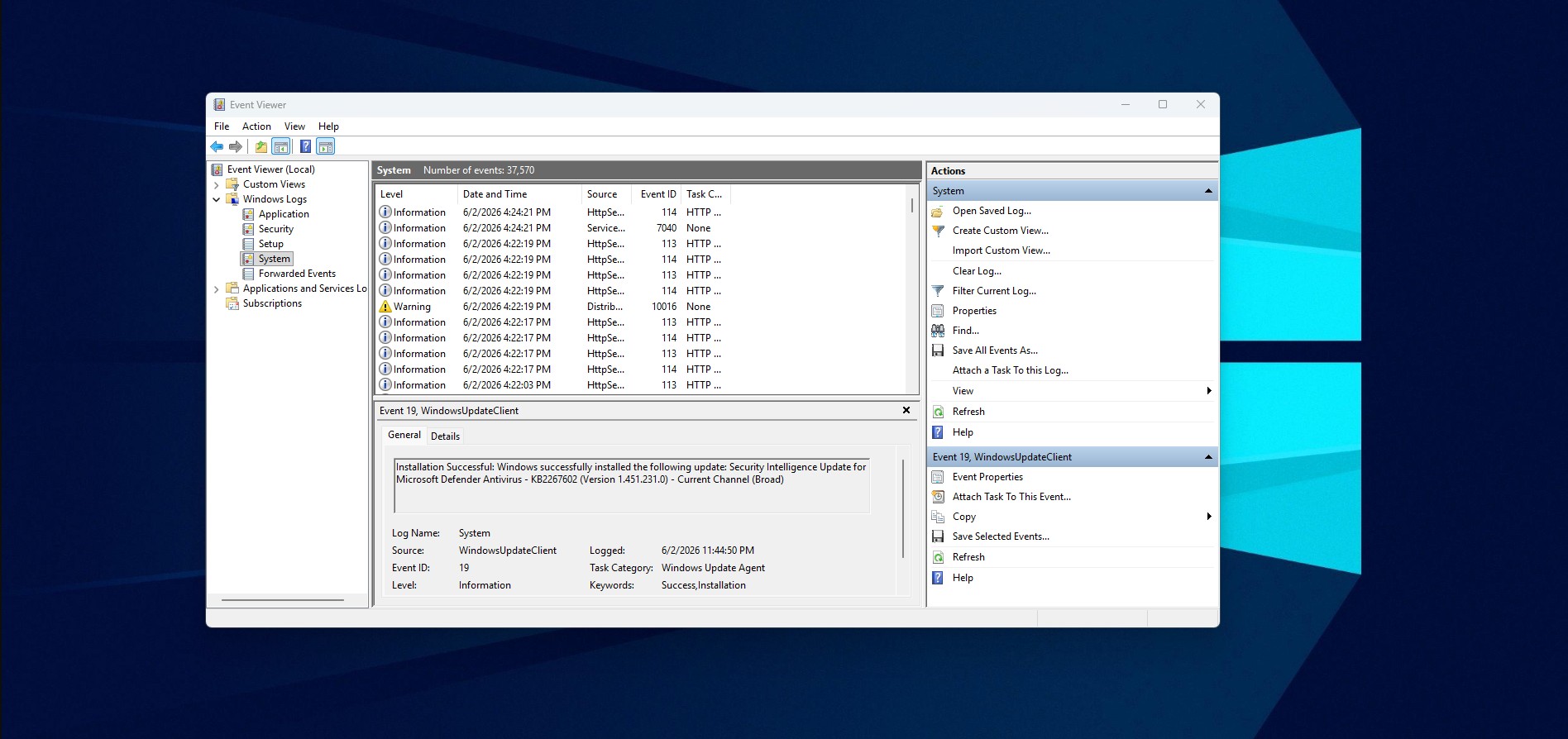Collapse Event 19 actions section
Image resolution: width=1568 pixels, height=739 pixels.
point(1208,457)
